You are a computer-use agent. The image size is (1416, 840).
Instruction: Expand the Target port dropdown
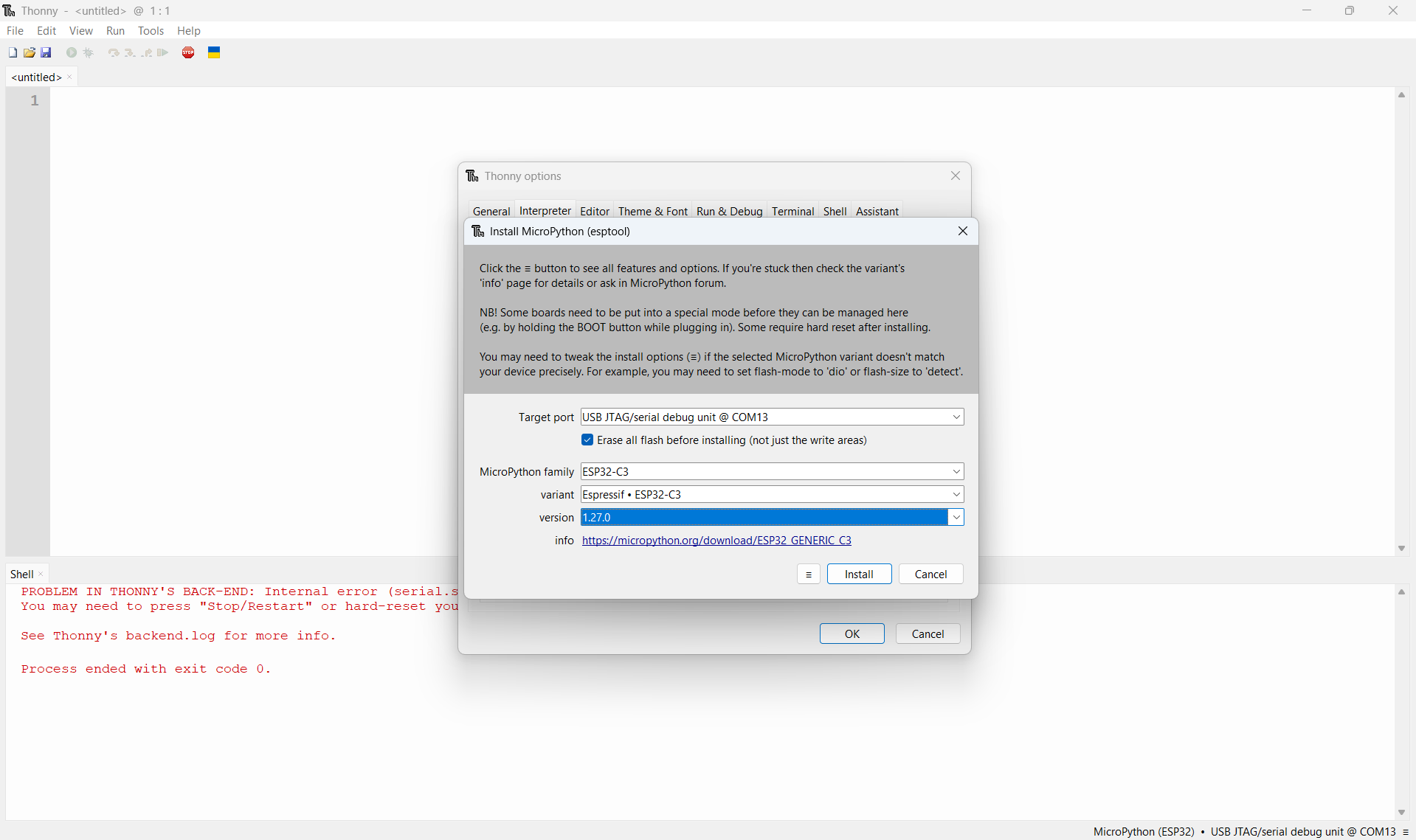pos(956,417)
